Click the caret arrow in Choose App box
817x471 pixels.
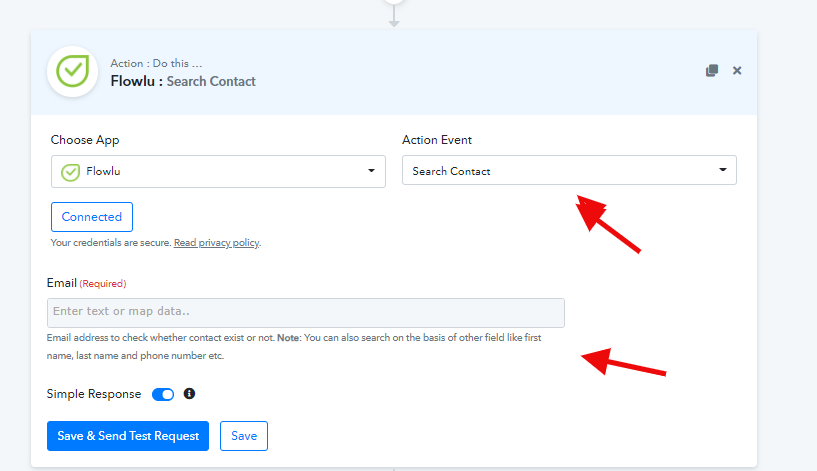point(372,171)
